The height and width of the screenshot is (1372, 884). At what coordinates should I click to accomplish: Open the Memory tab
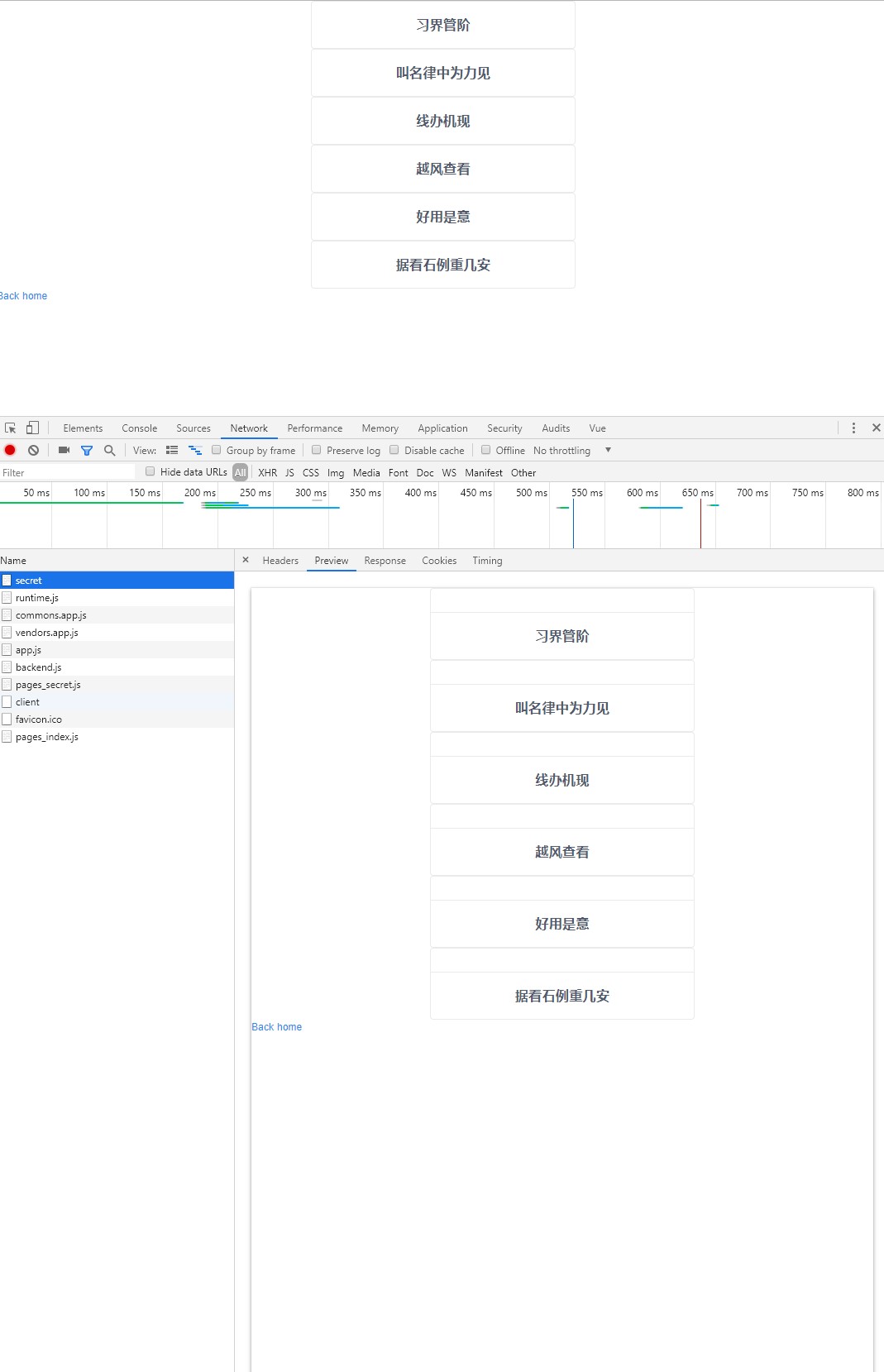click(380, 428)
